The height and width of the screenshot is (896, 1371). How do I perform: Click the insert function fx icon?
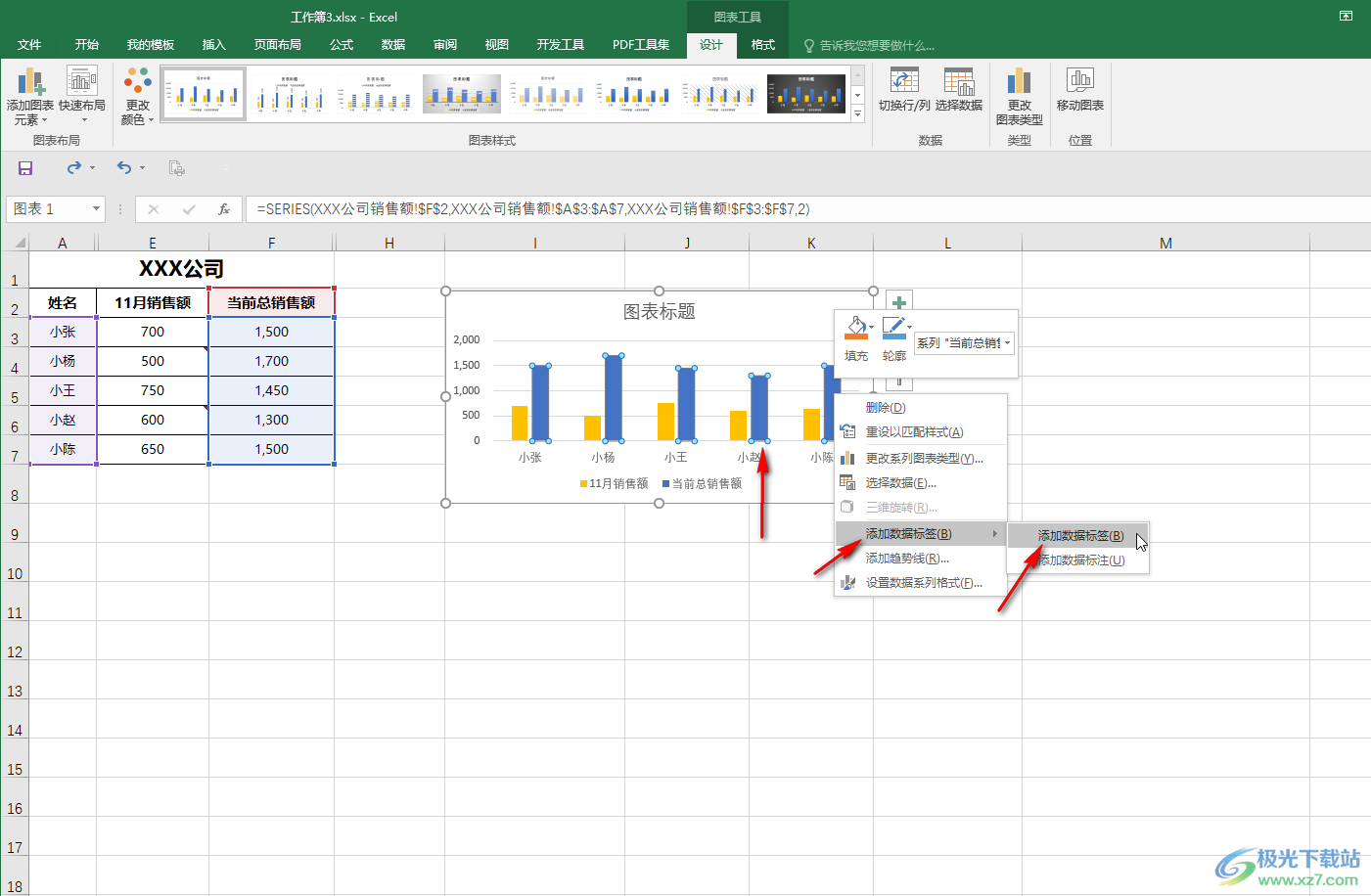[x=223, y=208]
